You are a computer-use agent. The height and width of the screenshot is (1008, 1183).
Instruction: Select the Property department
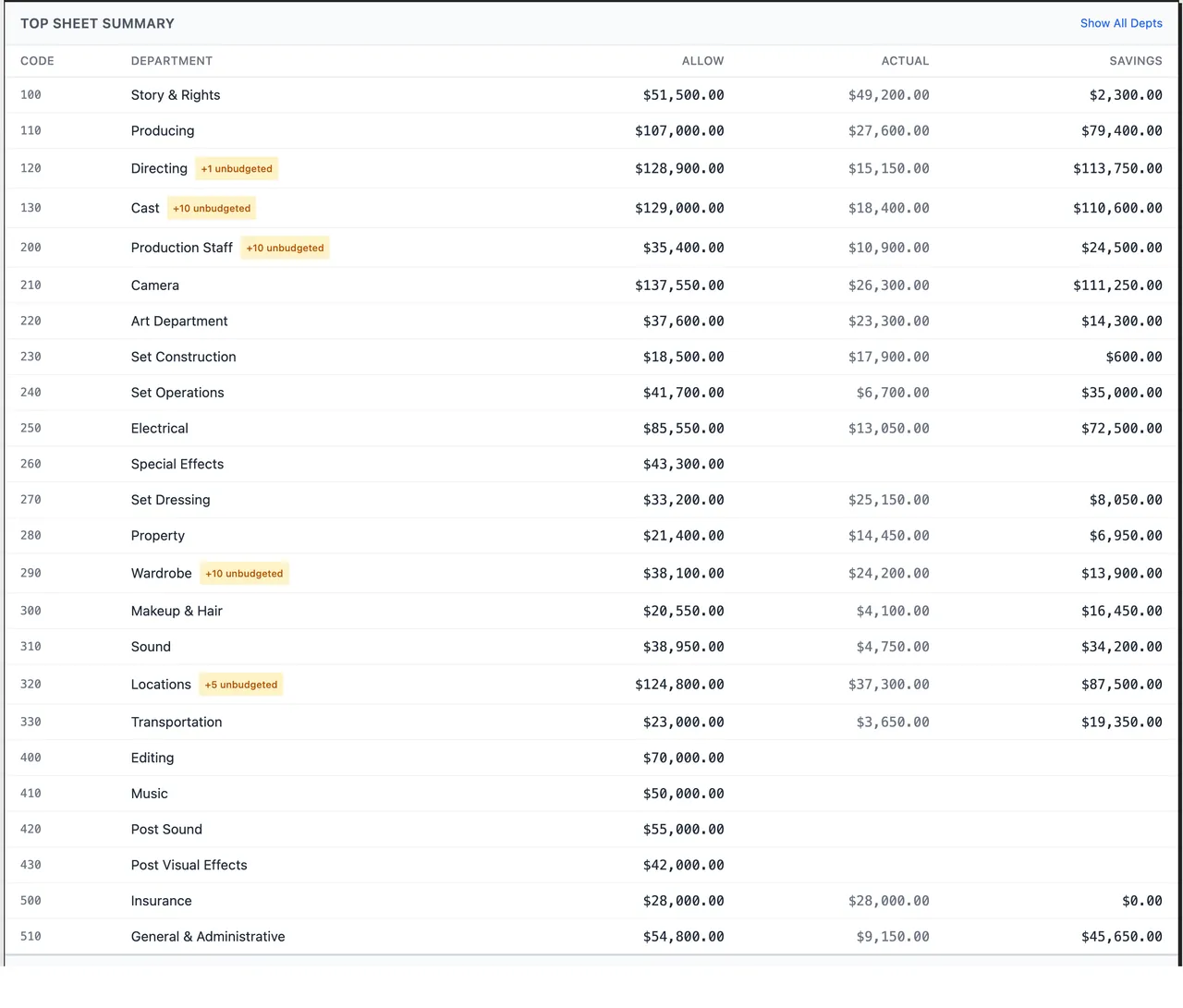pos(158,536)
